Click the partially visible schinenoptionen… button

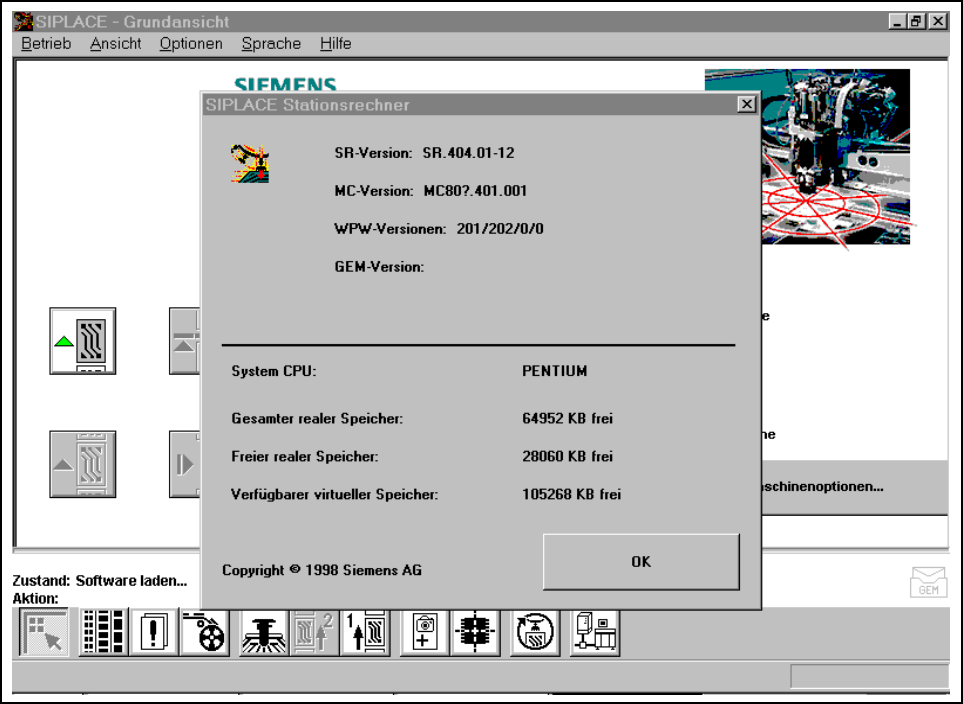(854, 487)
